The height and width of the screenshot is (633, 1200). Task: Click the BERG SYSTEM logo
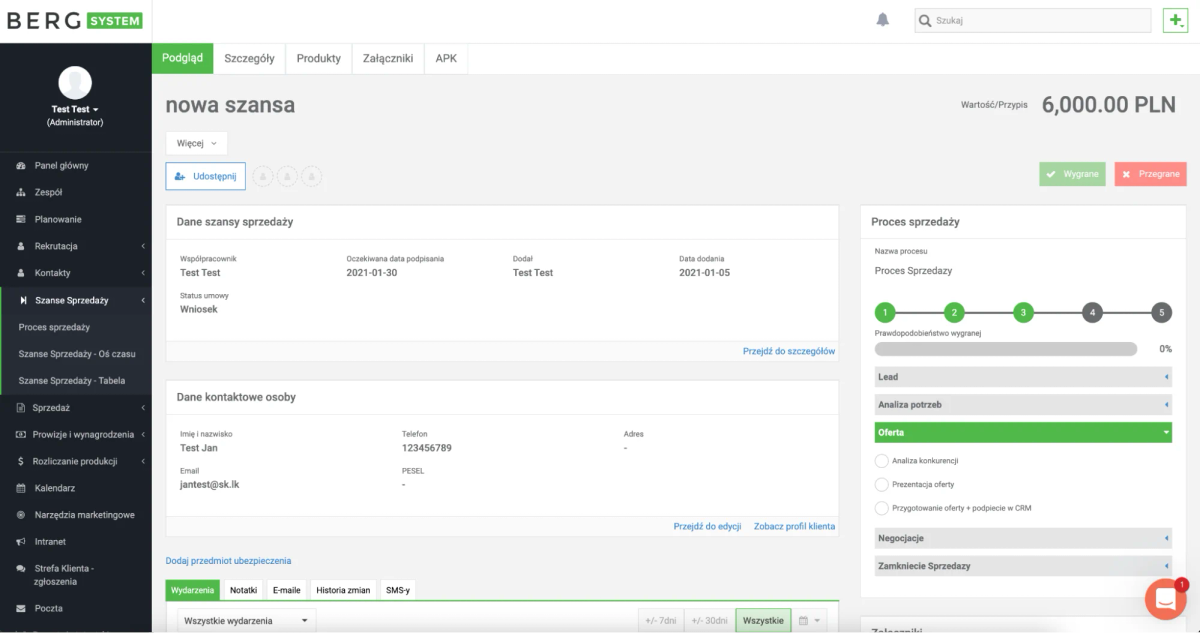(74, 21)
